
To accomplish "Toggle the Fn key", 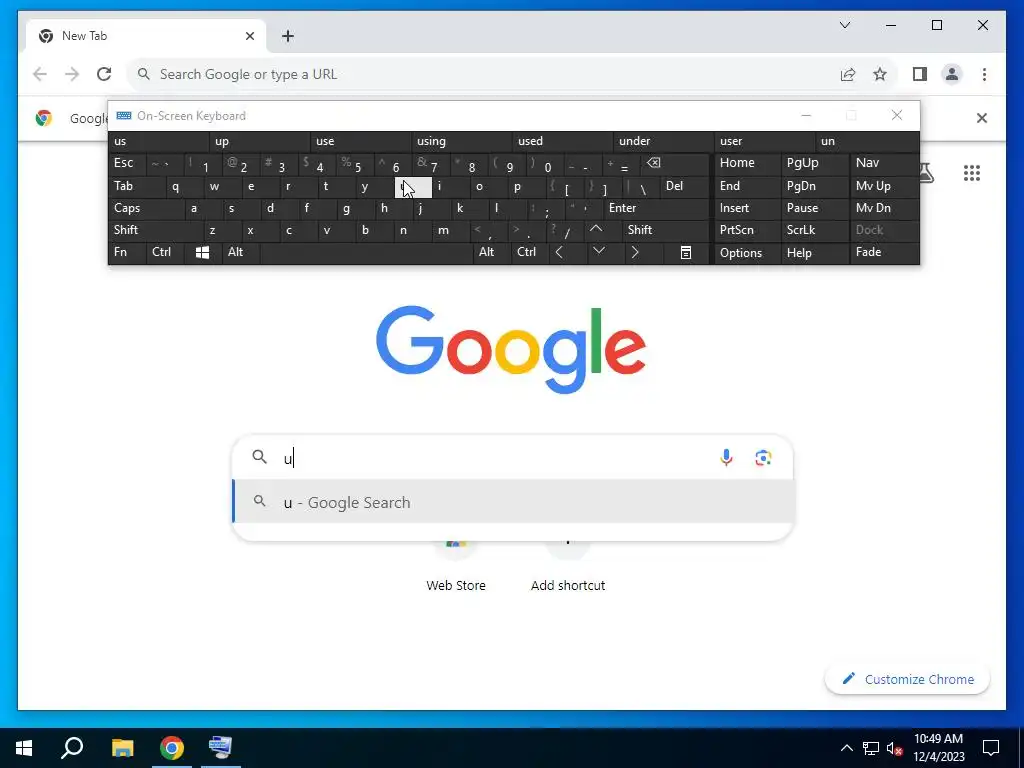I will click(127, 252).
